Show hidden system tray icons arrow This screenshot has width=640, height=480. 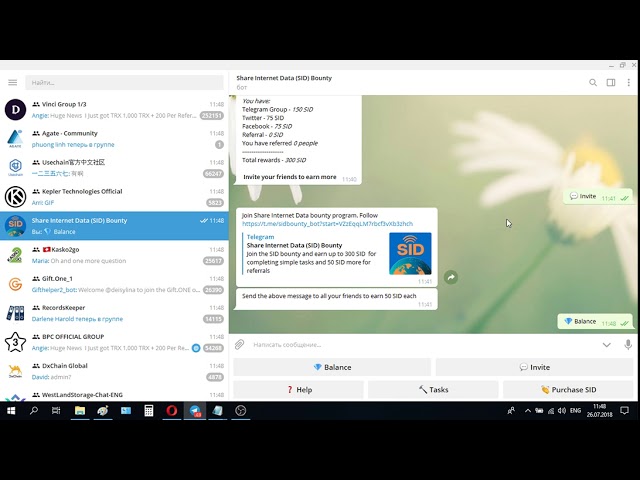coord(527,411)
